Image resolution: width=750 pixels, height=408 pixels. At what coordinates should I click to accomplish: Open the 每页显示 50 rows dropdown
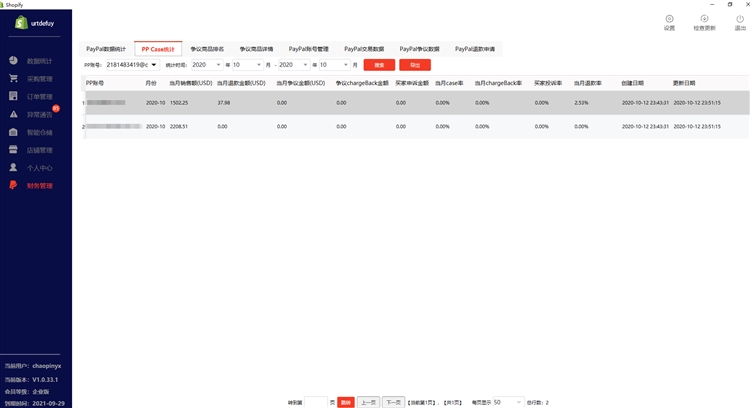coord(508,402)
